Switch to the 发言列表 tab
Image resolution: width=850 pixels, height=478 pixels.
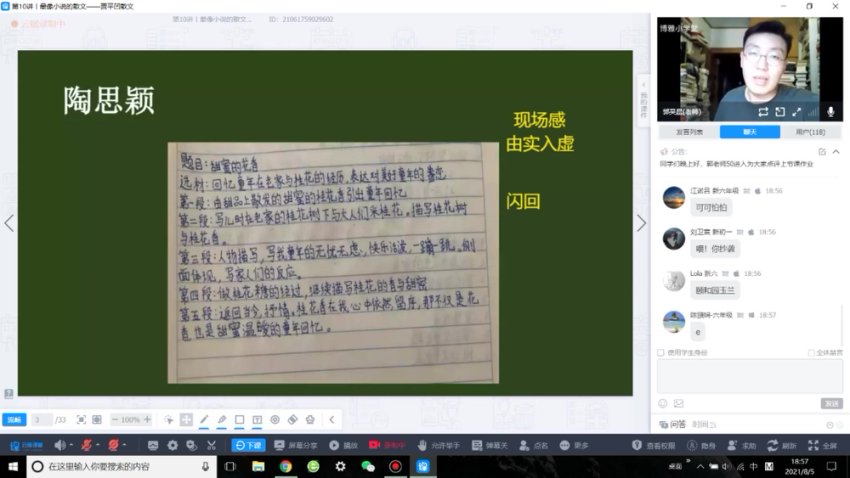[688, 131]
